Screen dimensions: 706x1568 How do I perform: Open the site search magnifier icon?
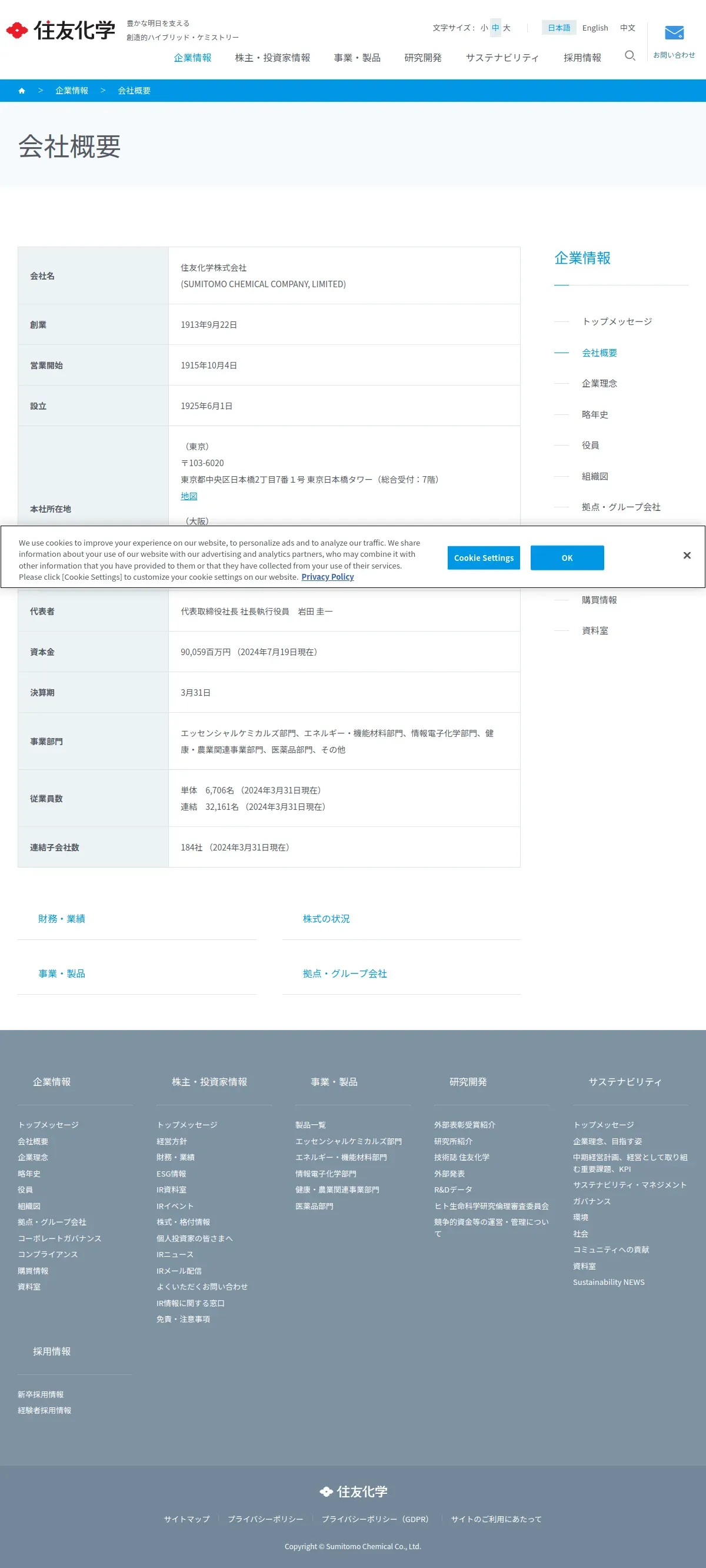click(630, 56)
